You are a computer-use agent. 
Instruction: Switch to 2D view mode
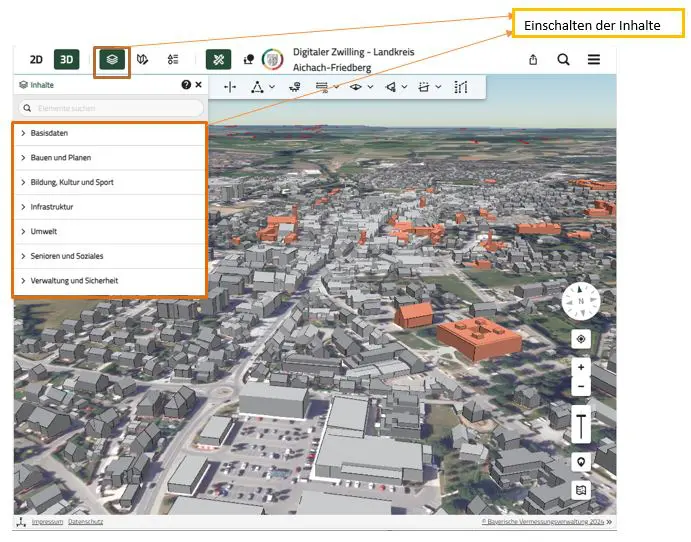36,60
